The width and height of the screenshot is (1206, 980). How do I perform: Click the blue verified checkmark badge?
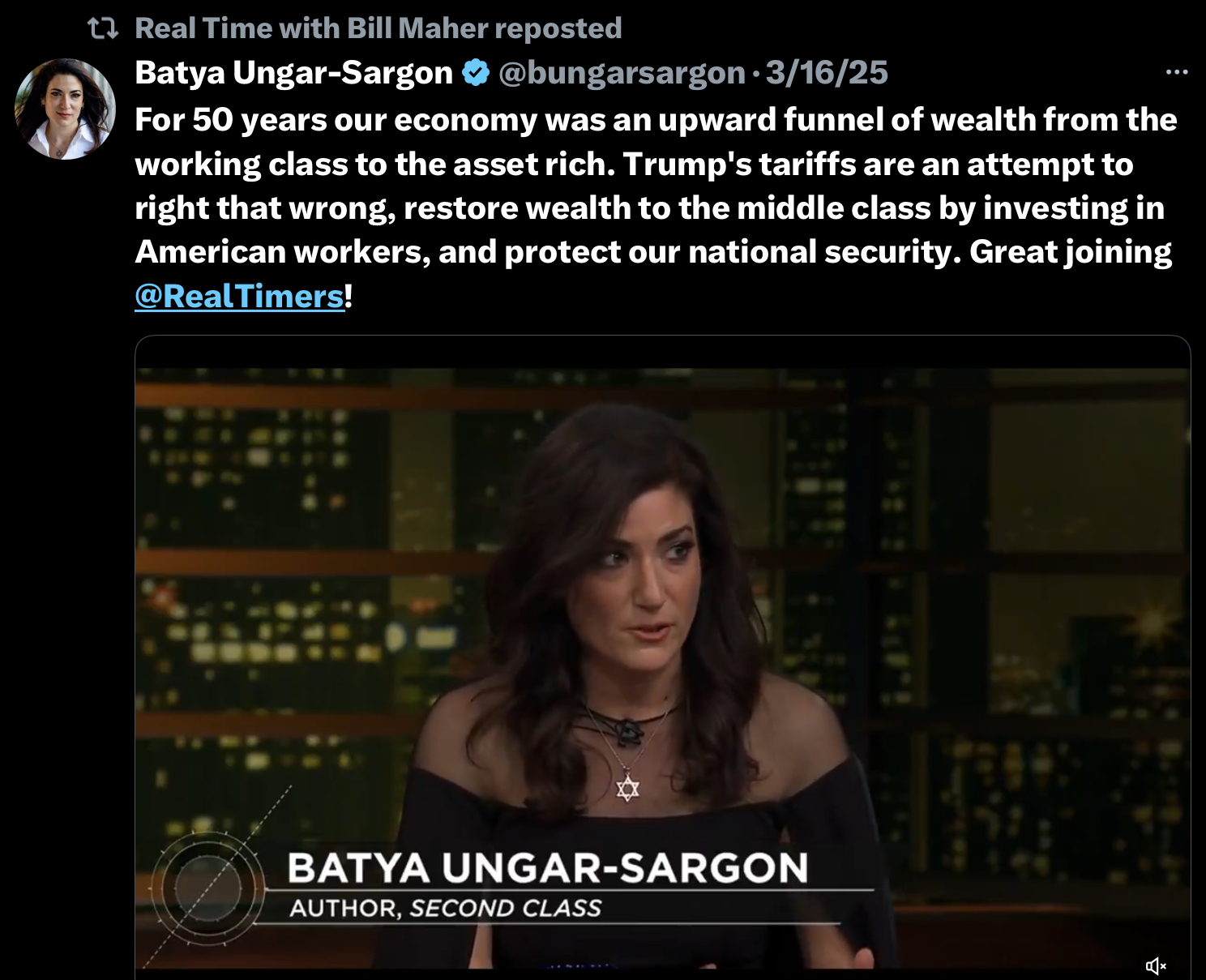(x=476, y=73)
